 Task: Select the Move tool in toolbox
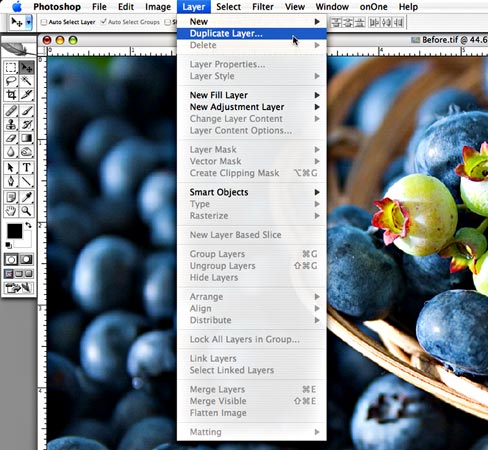pos(26,68)
